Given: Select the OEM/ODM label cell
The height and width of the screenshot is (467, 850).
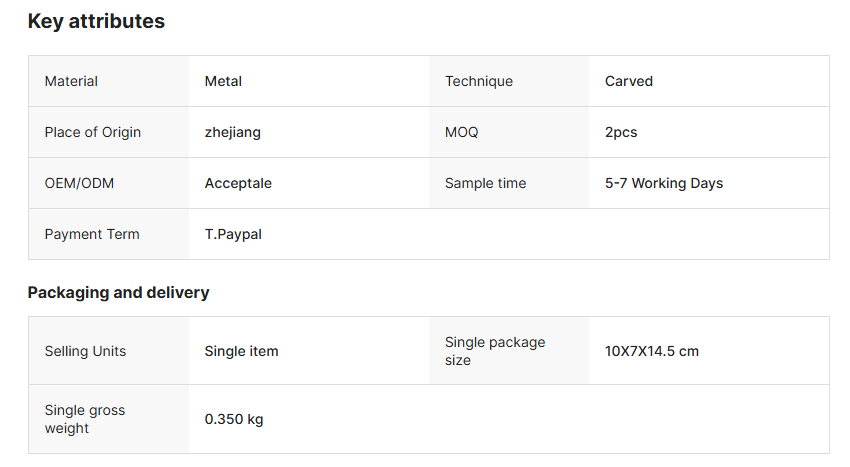Looking at the screenshot, I should 79,183.
